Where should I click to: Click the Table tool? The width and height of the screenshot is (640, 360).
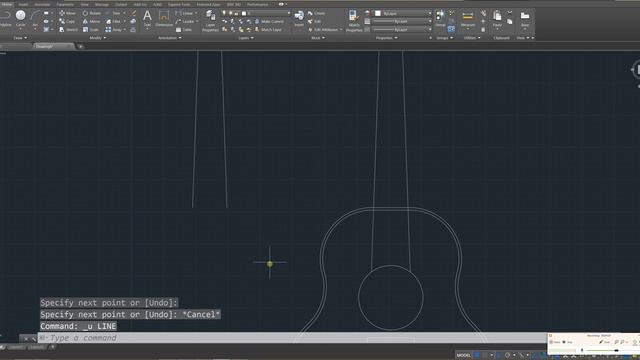(184, 29)
